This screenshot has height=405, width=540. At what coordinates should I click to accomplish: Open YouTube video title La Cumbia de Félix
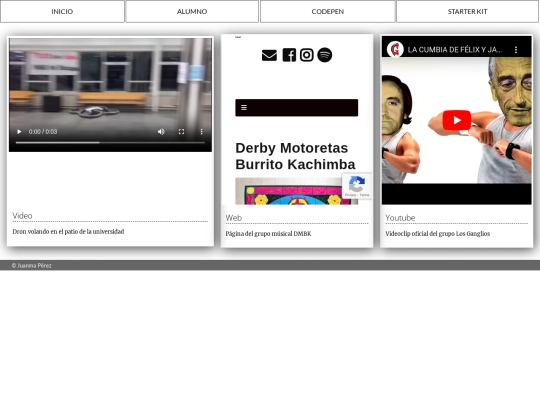coord(455,50)
